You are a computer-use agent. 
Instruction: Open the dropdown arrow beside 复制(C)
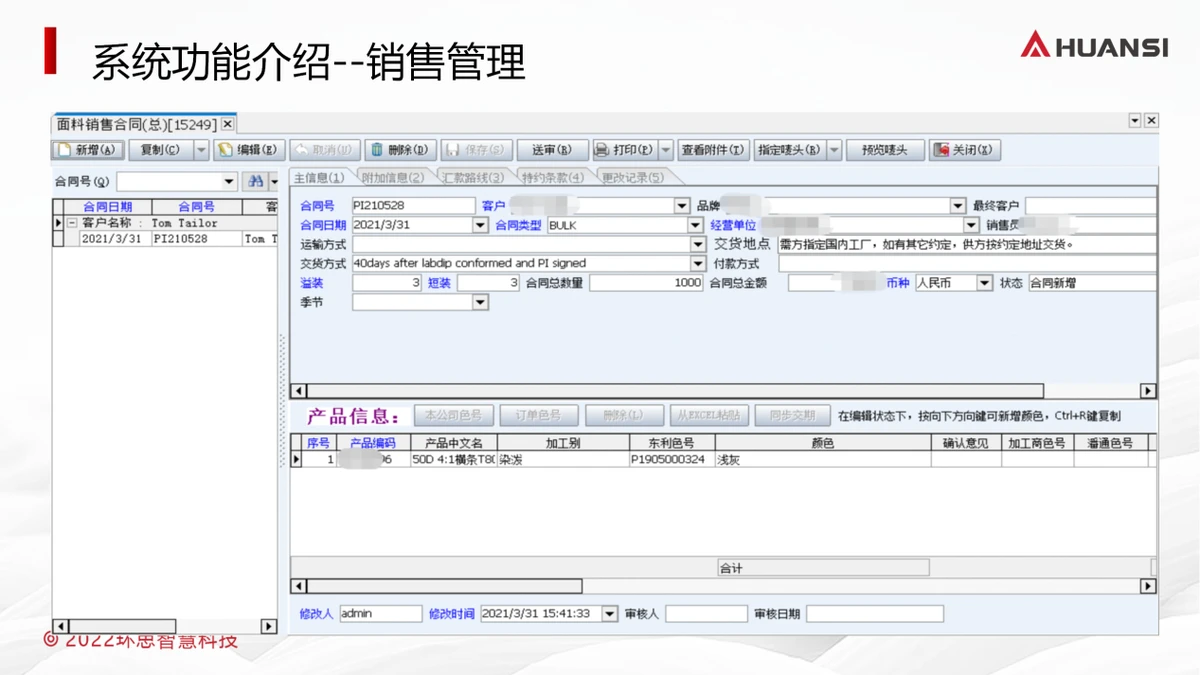point(200,150)
